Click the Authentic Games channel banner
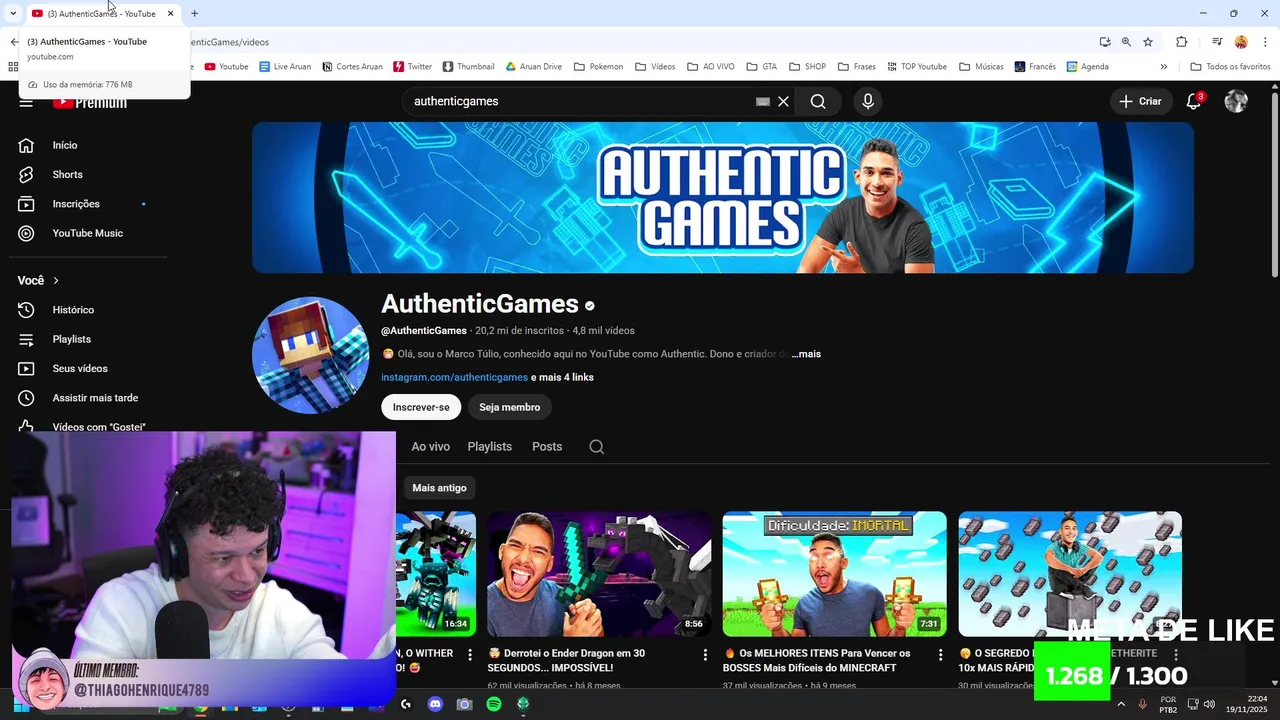The width and height of the screenshot is (1280, 720). tap(723, 197)
